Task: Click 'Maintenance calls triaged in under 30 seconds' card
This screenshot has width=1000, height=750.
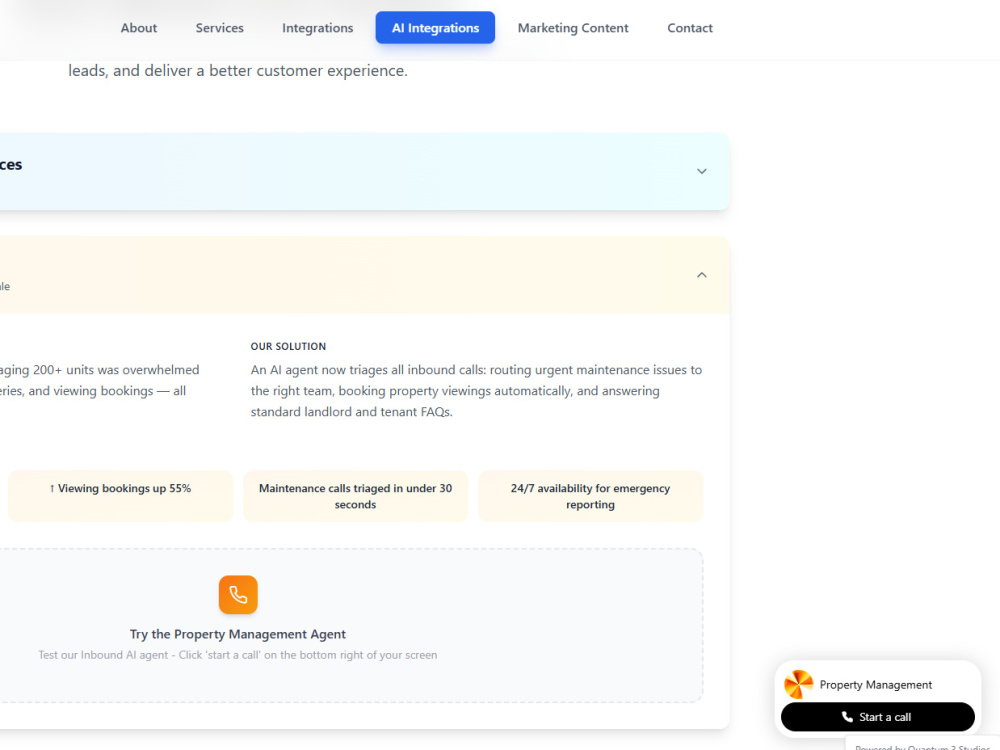Action: click(x=355, y=496)
